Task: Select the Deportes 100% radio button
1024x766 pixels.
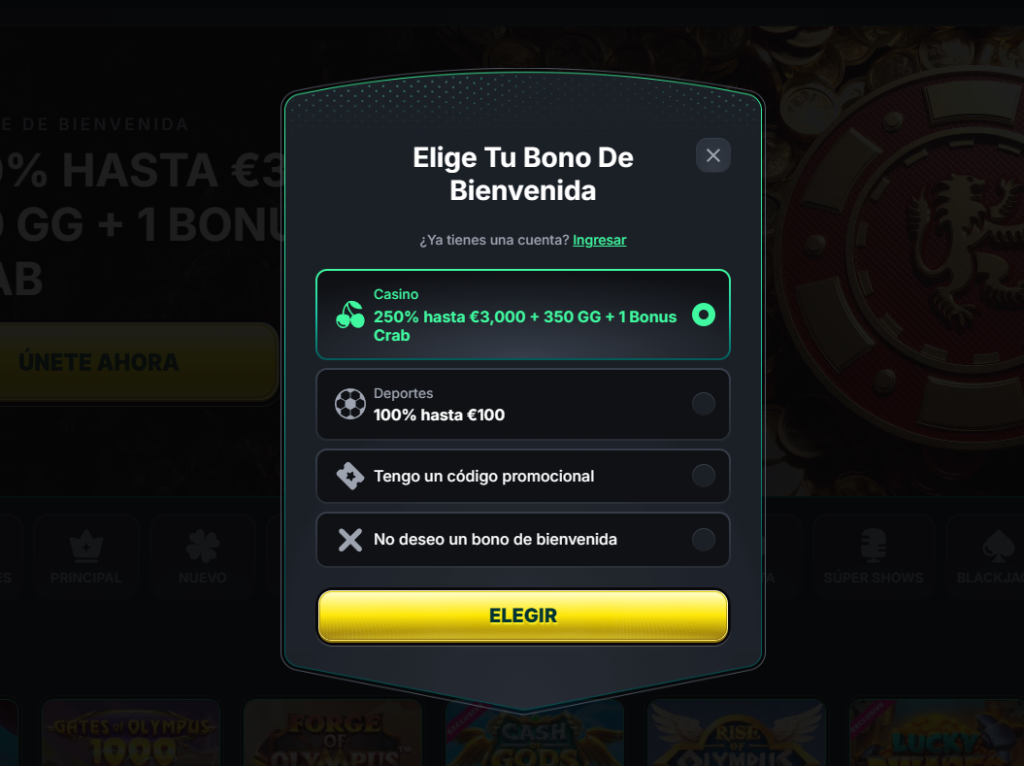Action: (703, 404)
